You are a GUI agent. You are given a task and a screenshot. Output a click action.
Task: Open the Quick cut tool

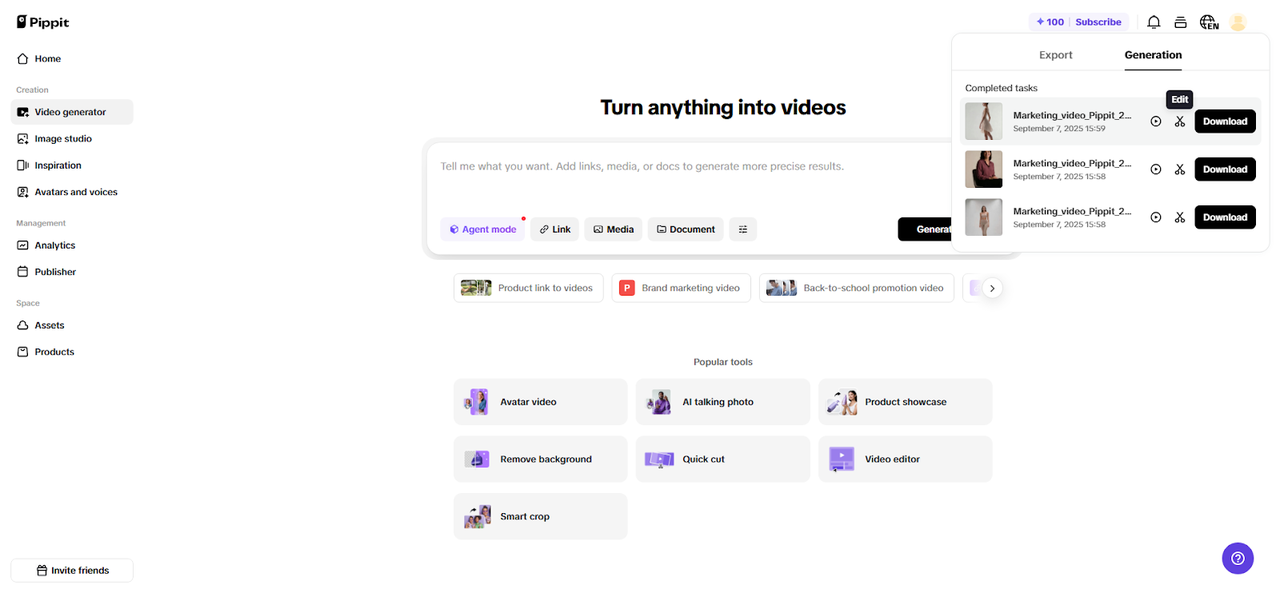click(x=722, y=458)
